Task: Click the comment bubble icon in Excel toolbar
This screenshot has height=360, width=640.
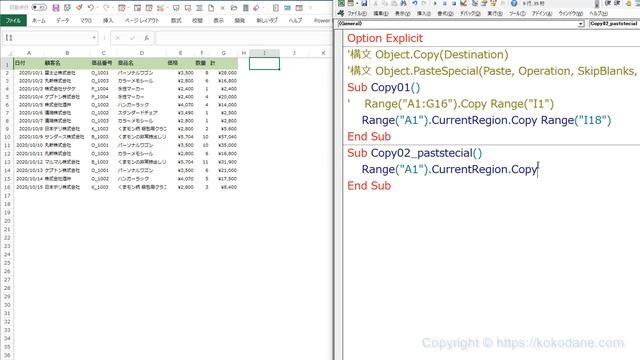Action: tap(176, 8)
